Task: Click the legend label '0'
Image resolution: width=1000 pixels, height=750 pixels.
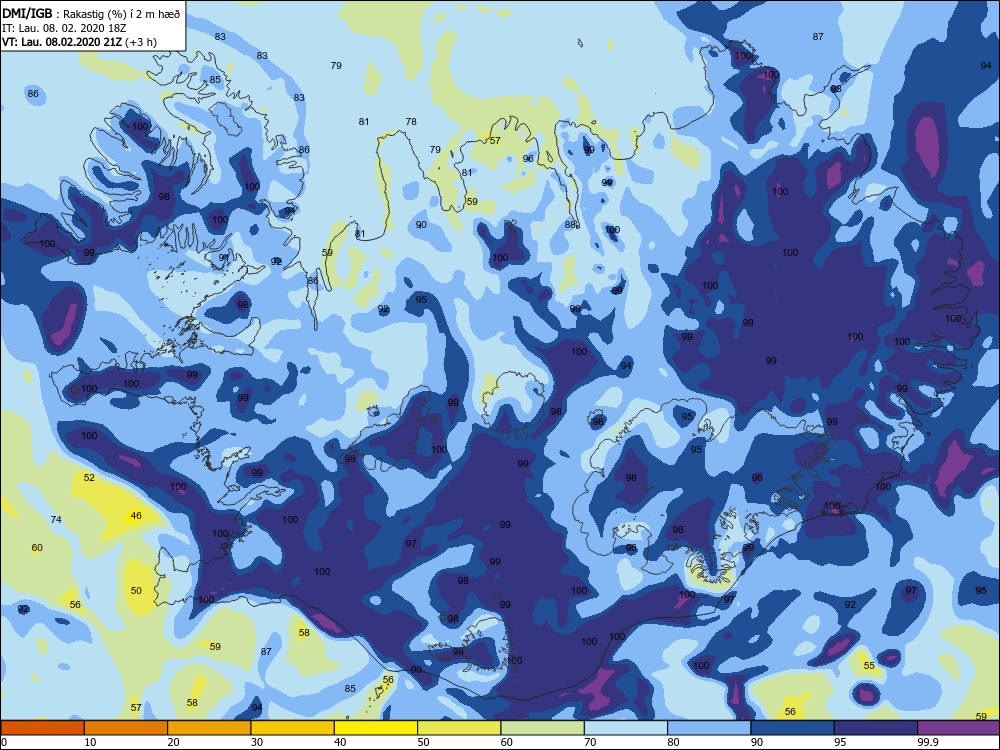Action: pyautogui.click(x=4, y=742)
